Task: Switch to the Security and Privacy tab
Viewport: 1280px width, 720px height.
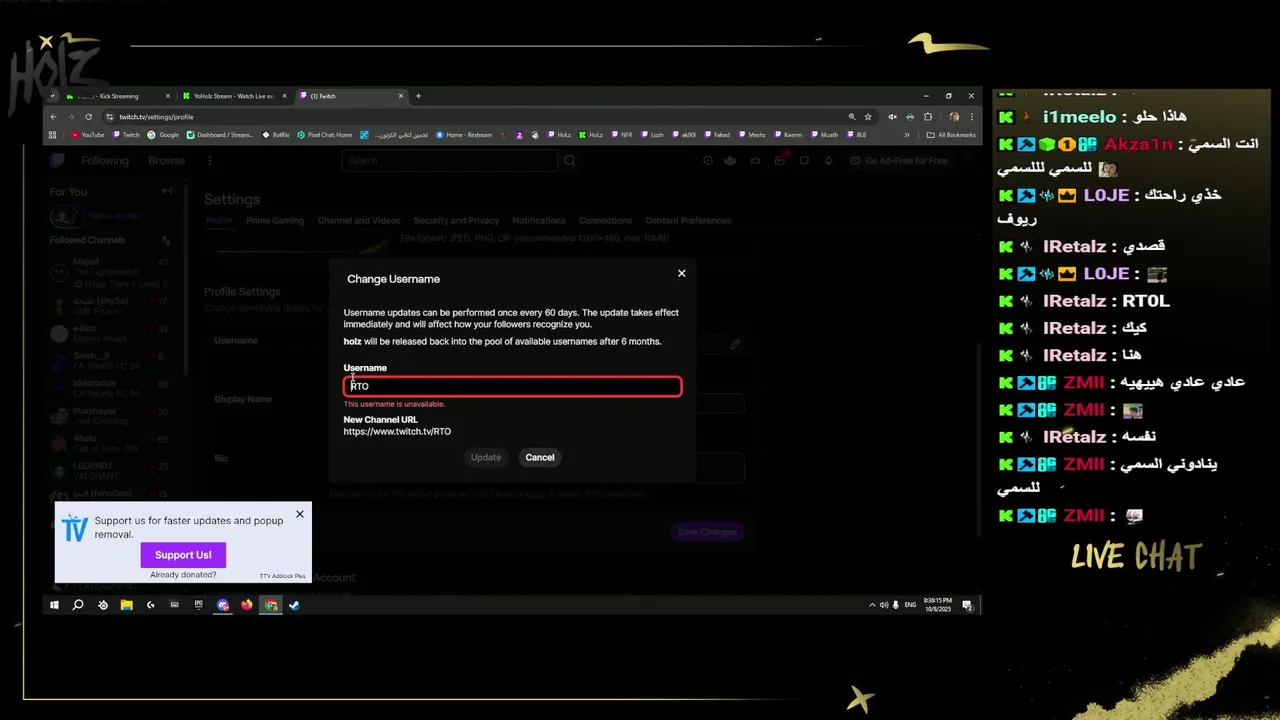Action: [456, 220]
